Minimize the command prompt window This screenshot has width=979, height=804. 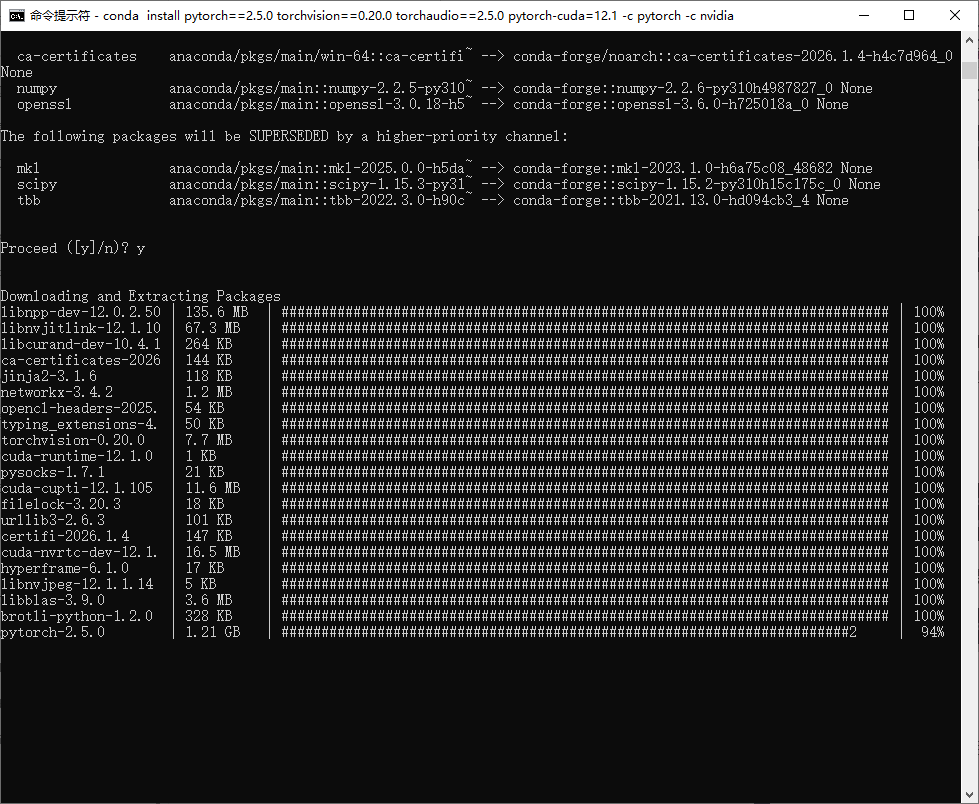pos(864,16)
